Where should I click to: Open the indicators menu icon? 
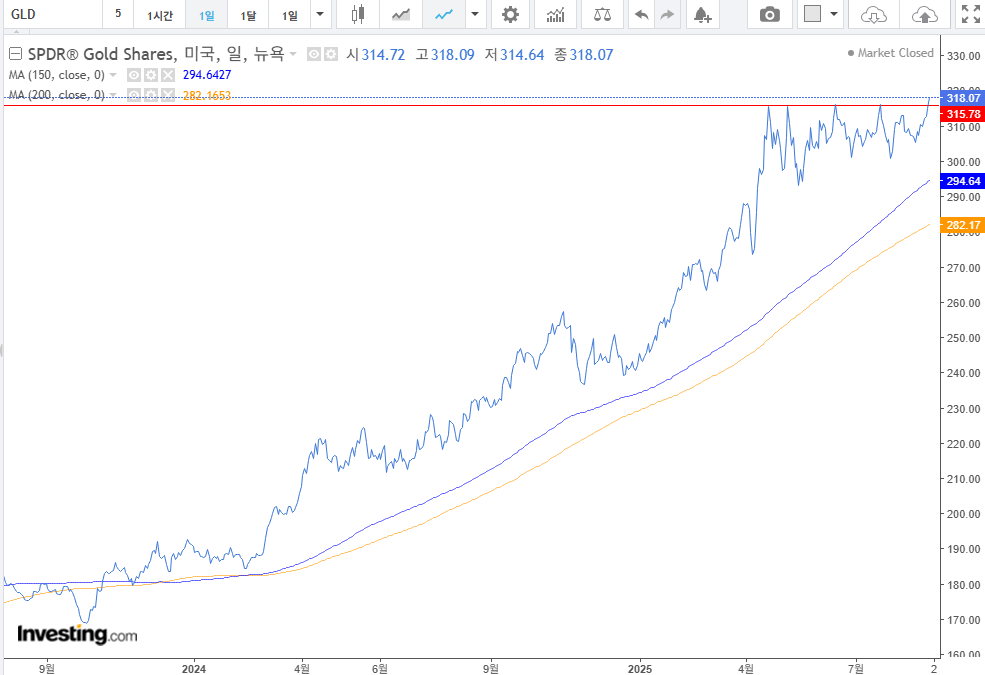[x=555, y=14]
